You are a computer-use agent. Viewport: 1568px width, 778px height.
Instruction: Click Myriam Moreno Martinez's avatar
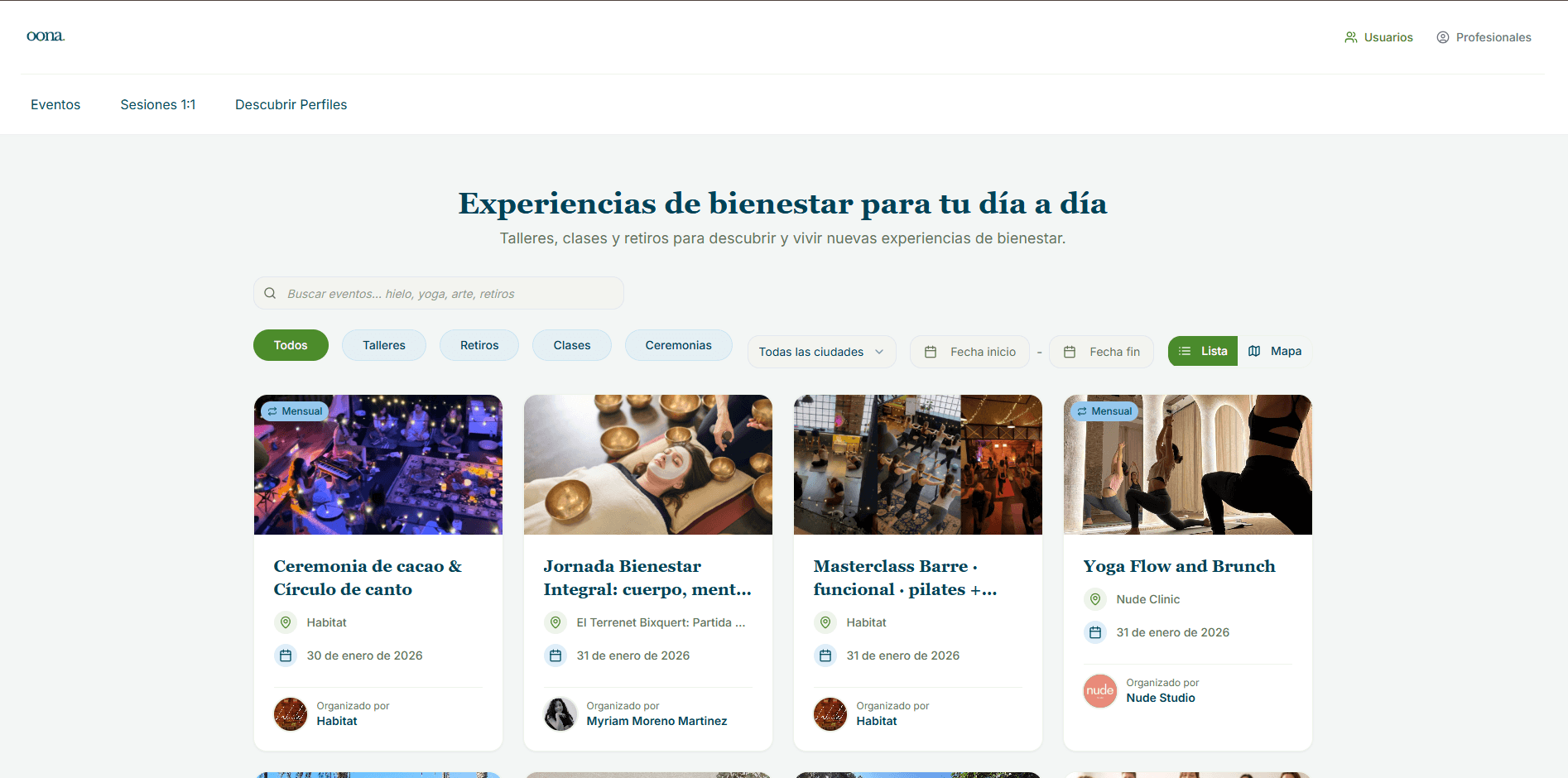click(x=560, y=714)
